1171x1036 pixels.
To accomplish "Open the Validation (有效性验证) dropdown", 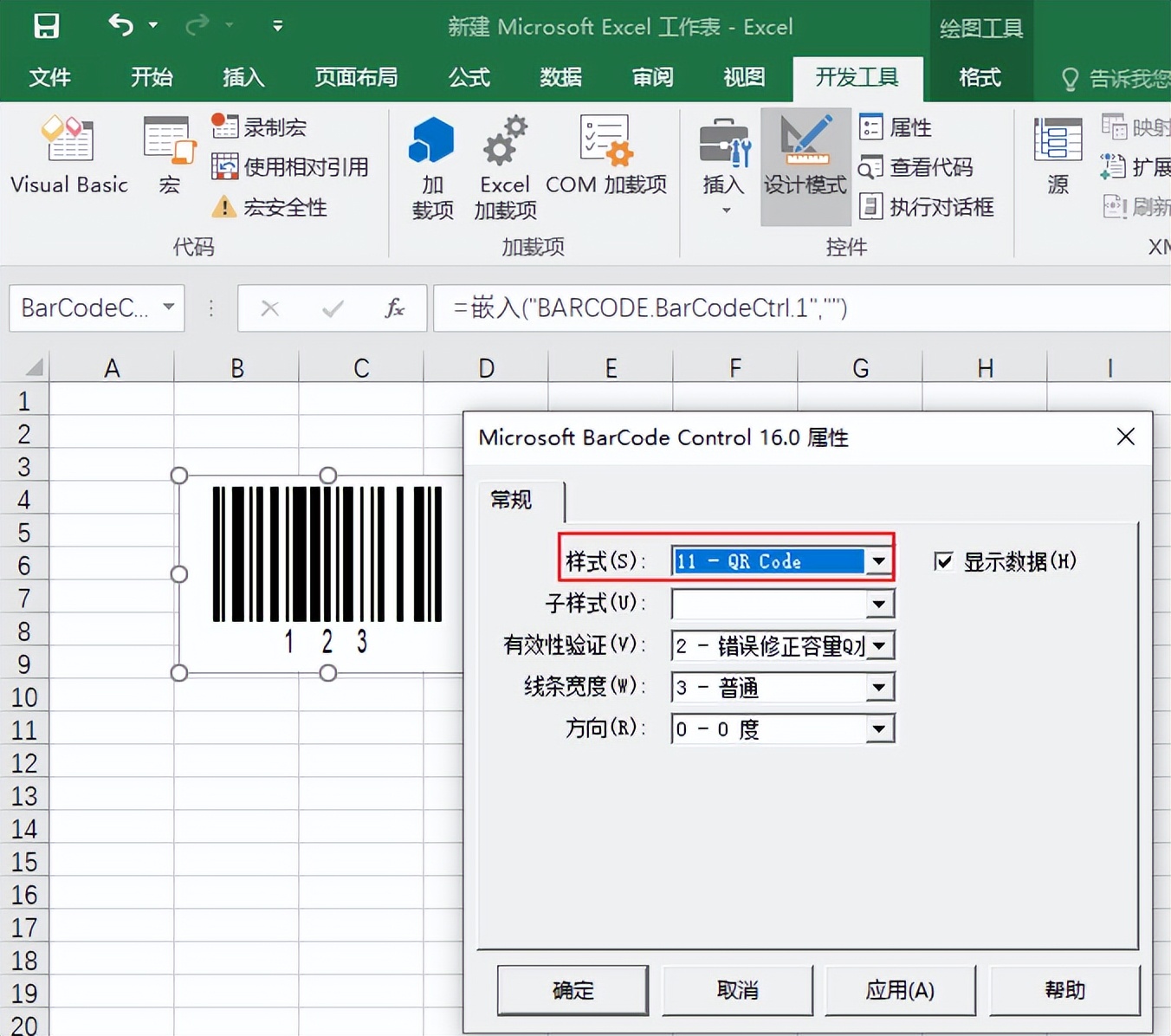I will pos(879,645).
